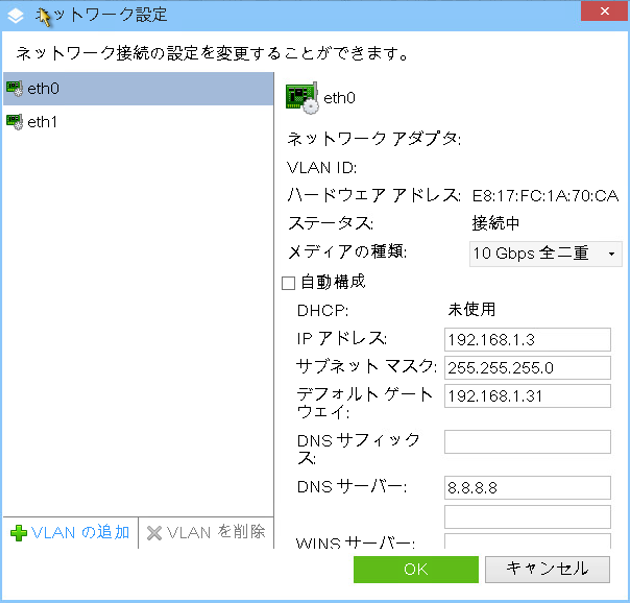
Task: Click the eth0 heading text beside large icon
Action: (x=340, y=98)
